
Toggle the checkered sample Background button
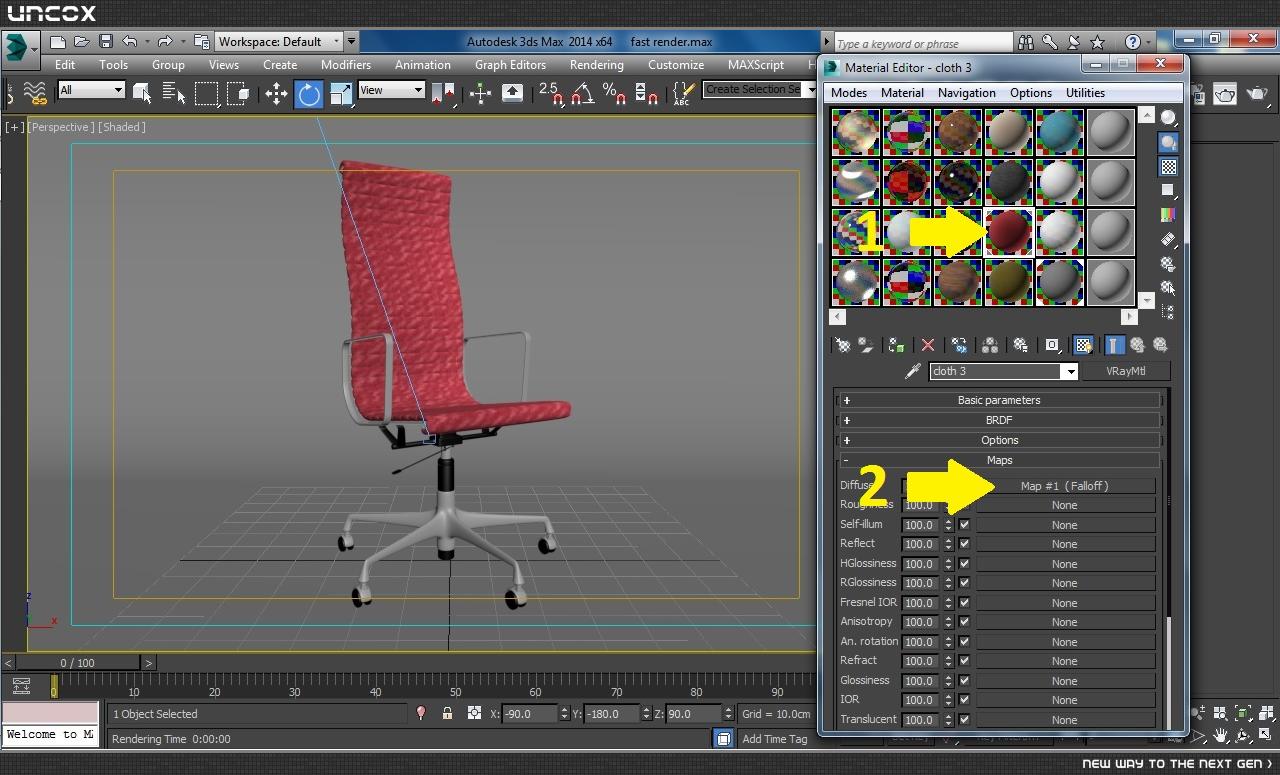click(x=1168, y=167)
